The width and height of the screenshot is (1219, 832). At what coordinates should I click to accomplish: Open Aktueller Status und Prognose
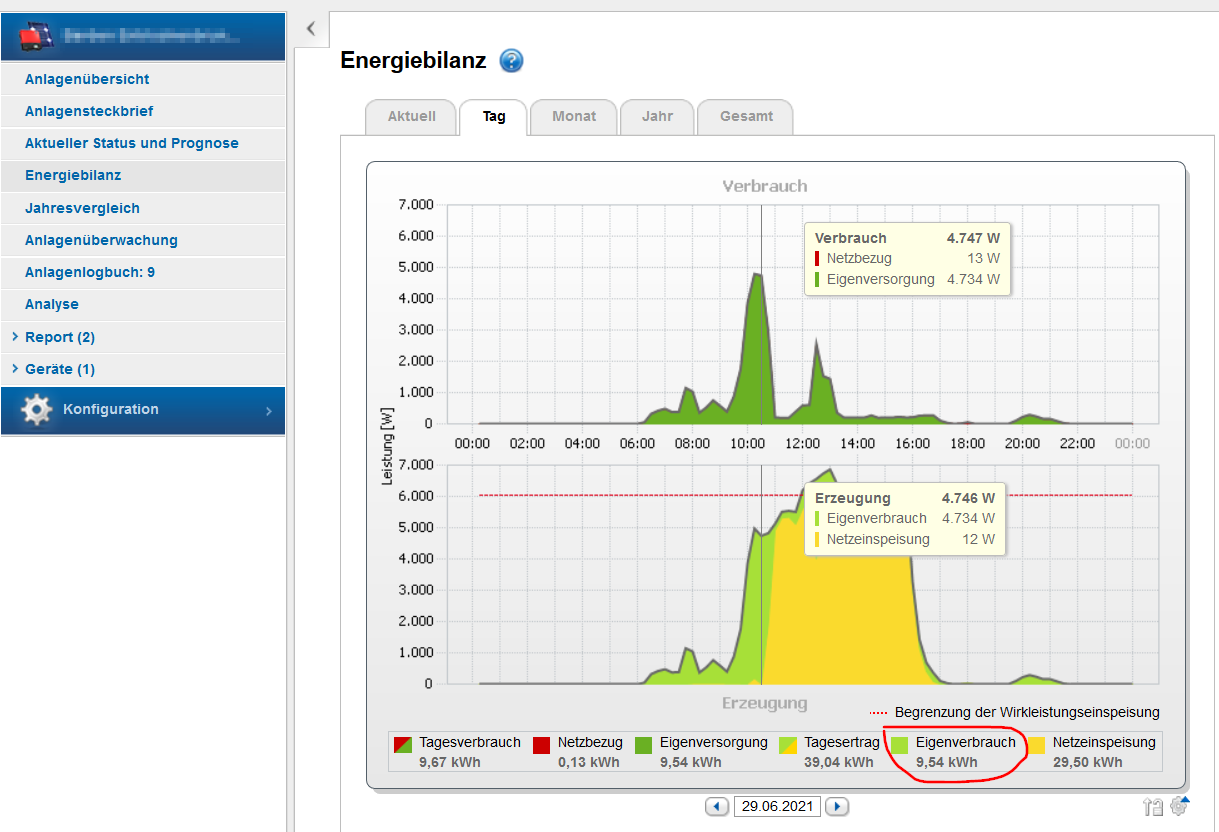tap(143, 143)
